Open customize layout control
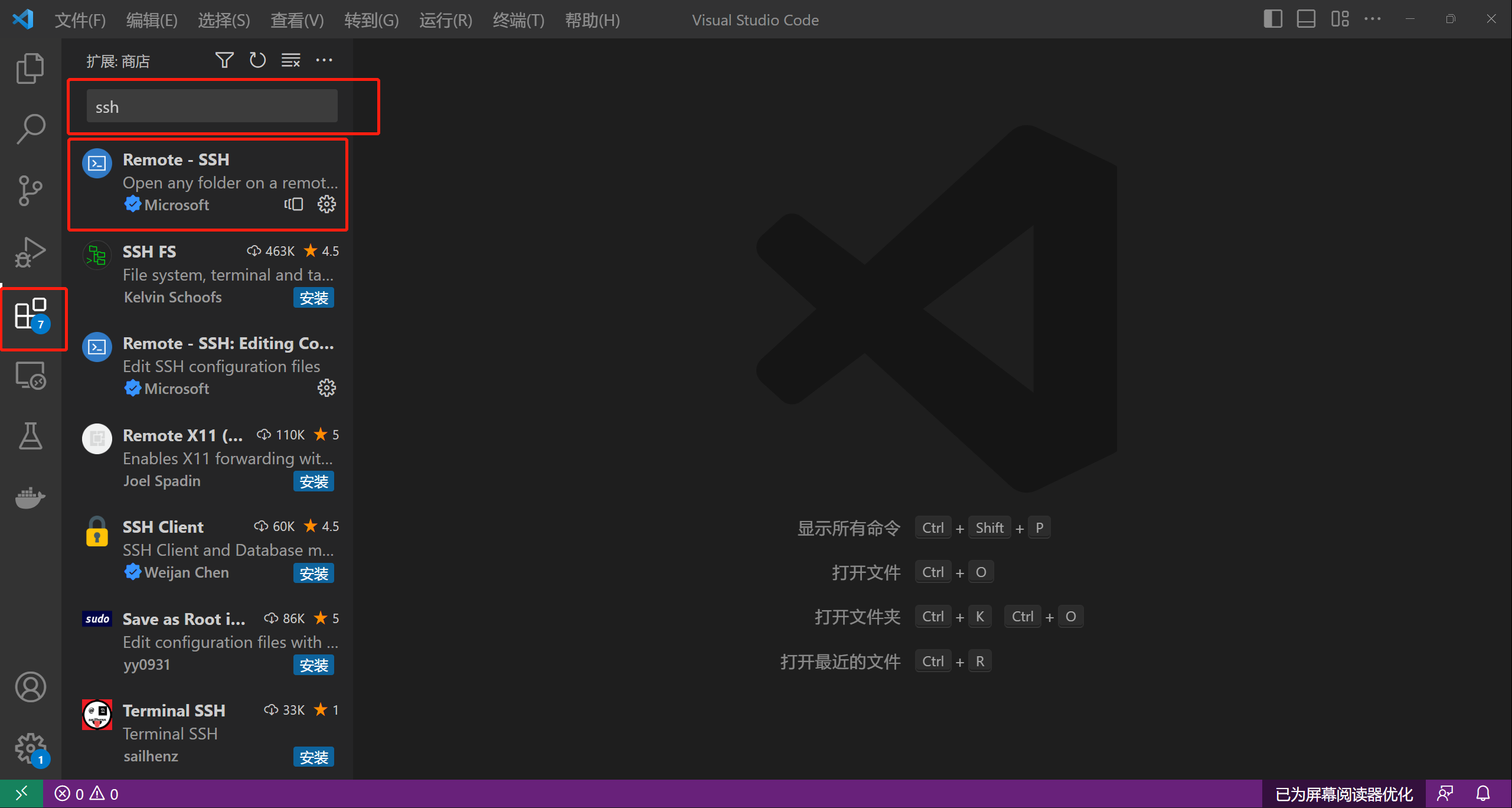This screenshot has height=808, width=1512. (x=1340, y=19)
